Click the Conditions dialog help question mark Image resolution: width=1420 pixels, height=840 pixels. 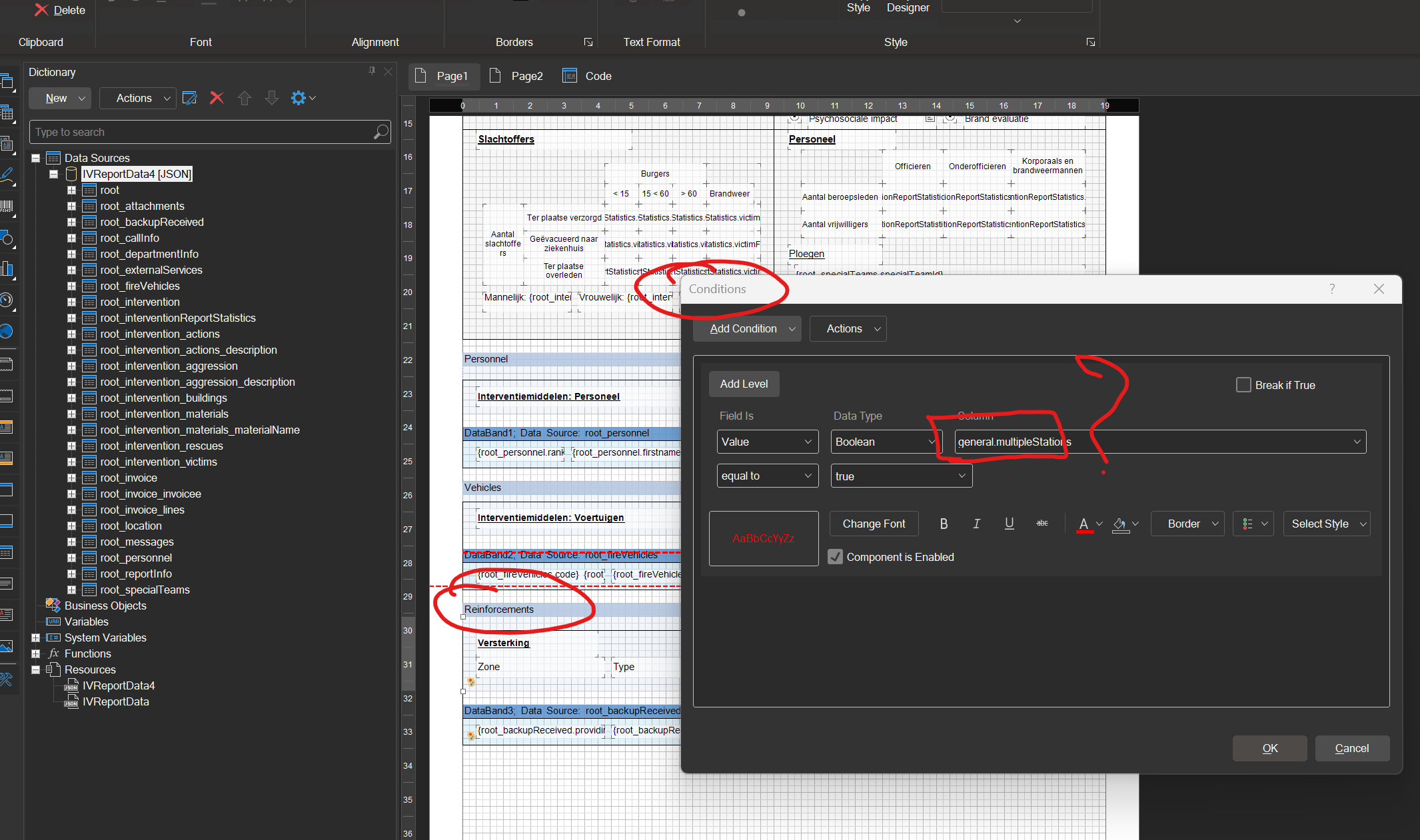click(1332, 289)
